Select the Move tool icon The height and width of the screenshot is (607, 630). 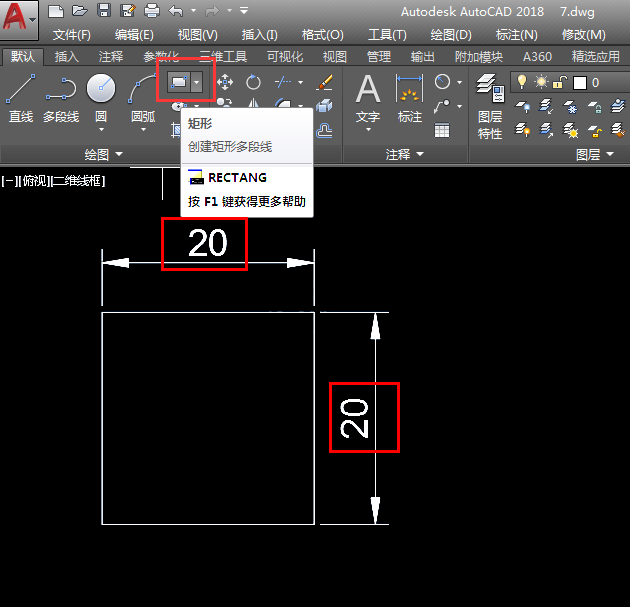click(x=225, y=82)
